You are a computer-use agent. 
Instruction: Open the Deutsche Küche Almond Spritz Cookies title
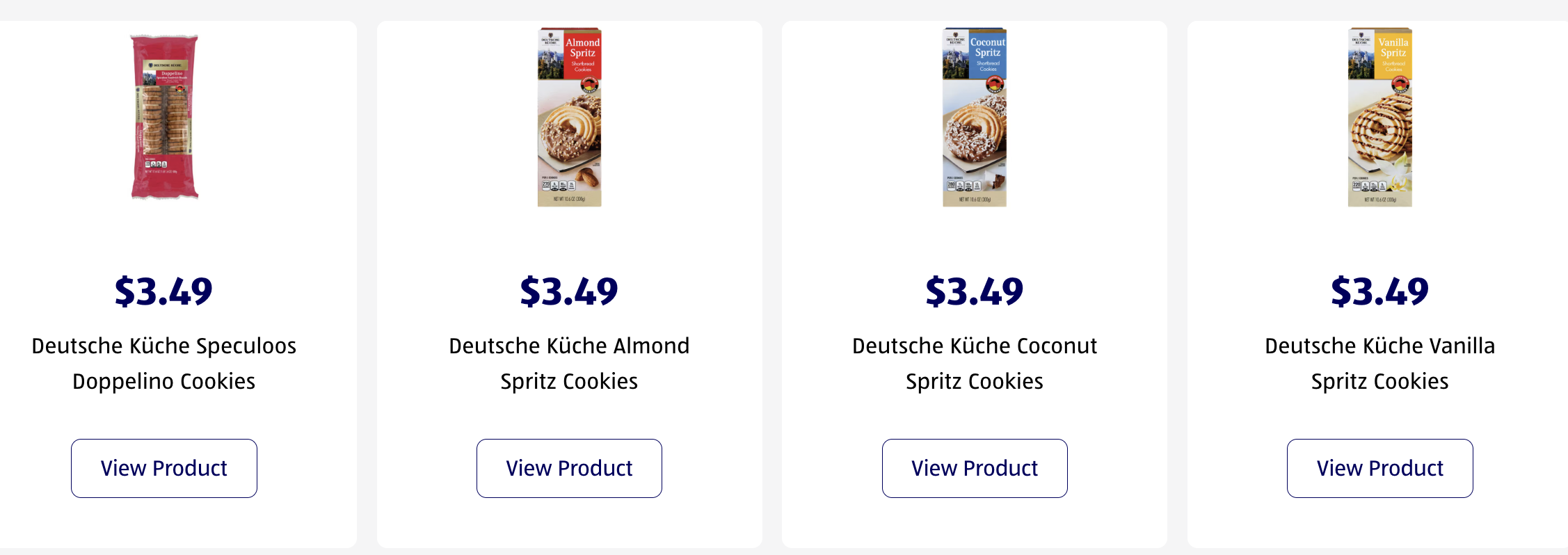[569, 363]
